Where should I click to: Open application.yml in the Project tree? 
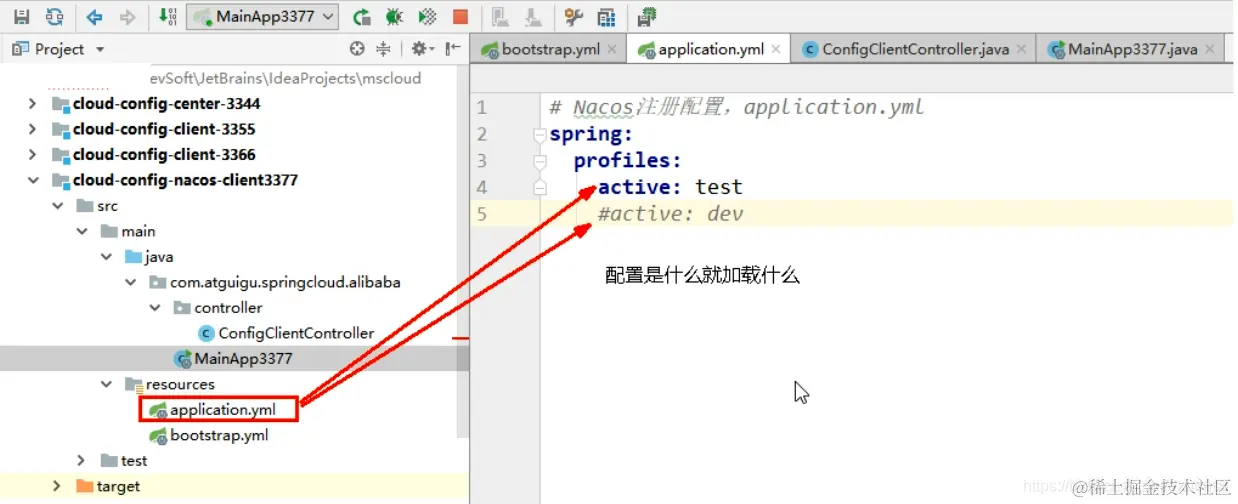pyautogui.click(x=222, y=410)
